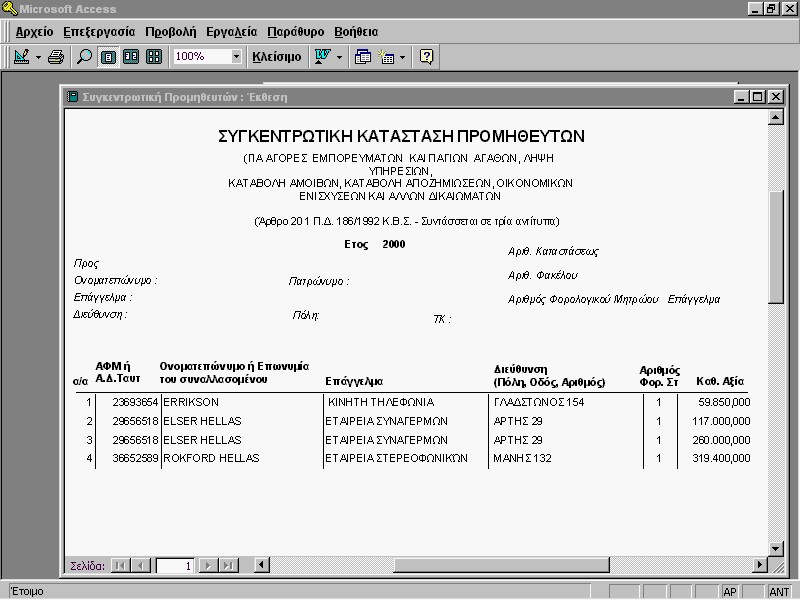Open the Επεξεργασία menu
Viewport: 800px width, 600px height.
99,32
